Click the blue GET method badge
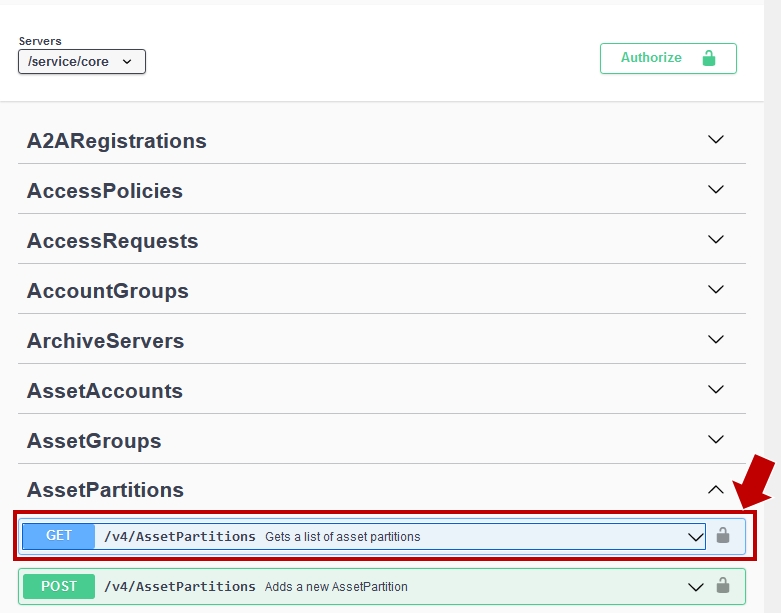 [x=59, y=536]
